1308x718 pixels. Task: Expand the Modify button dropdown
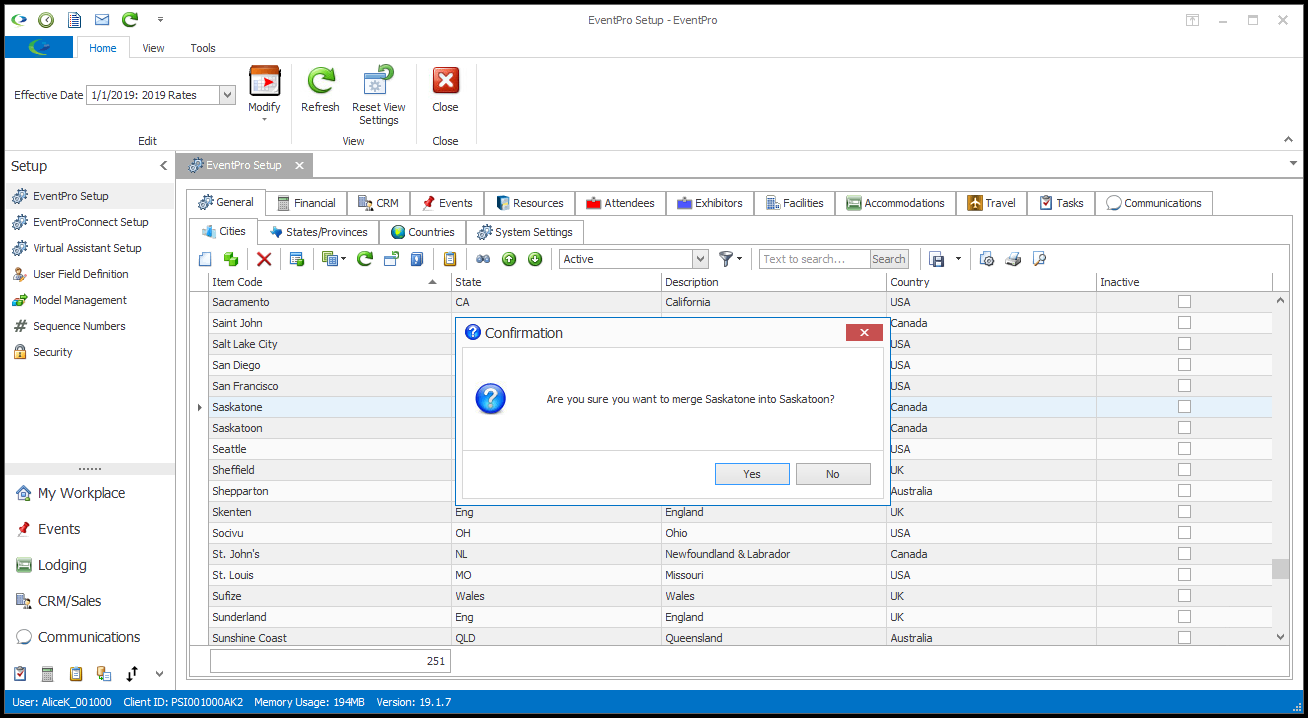pyautogui.click(x=264, y=119)
